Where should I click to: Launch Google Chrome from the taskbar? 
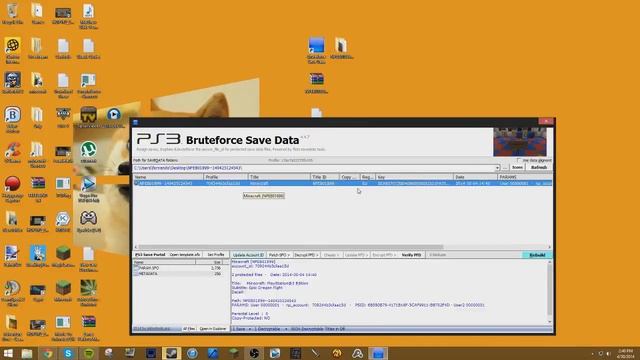click(48, 353)
